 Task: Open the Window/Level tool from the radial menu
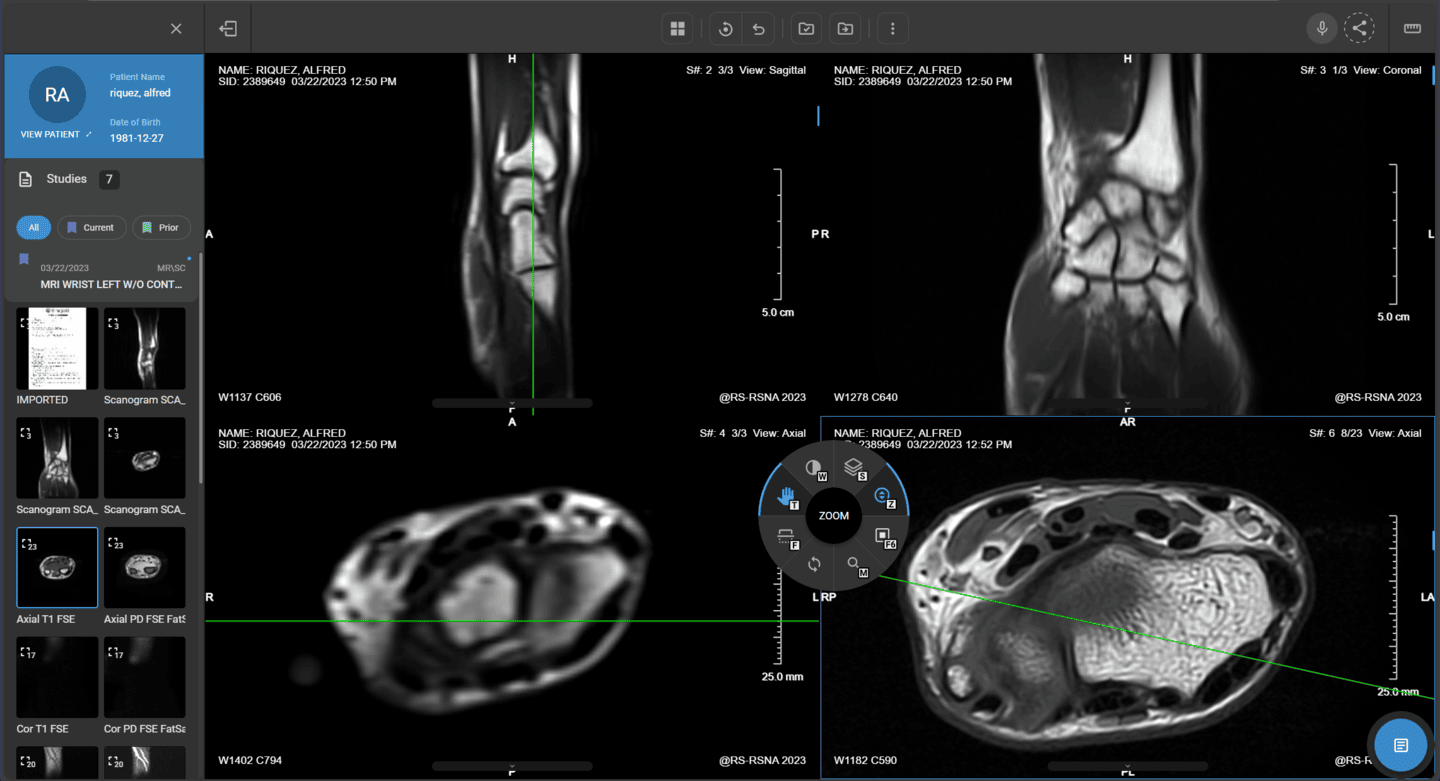click(x=813, y=468)
